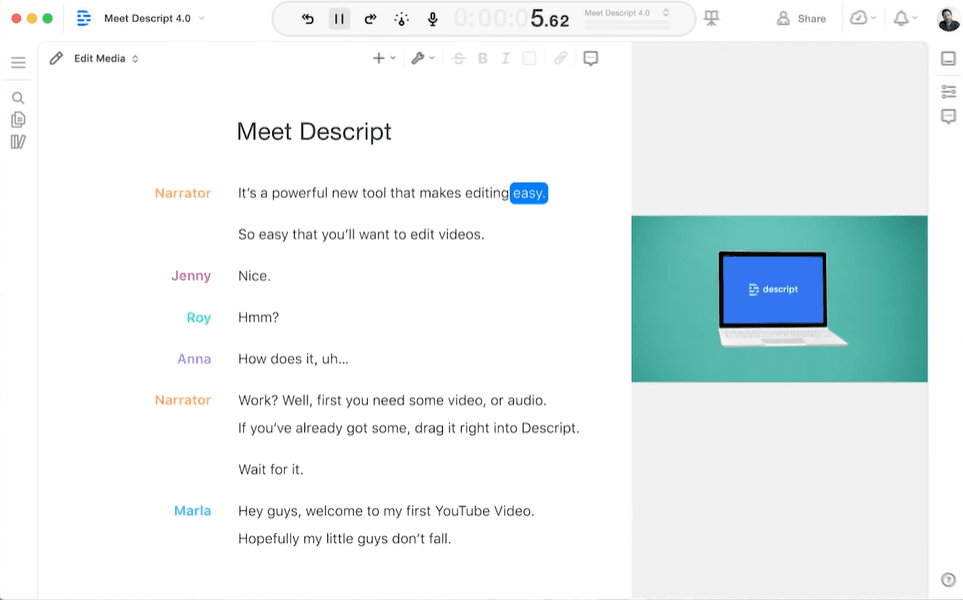Toggle italic formatting
The height and width of the screenshot is (600, 963).
(506, 59)
